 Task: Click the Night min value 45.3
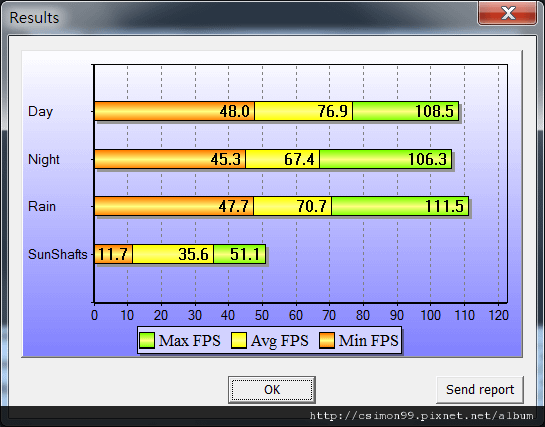pyautogui.click(x=226, y=159)
